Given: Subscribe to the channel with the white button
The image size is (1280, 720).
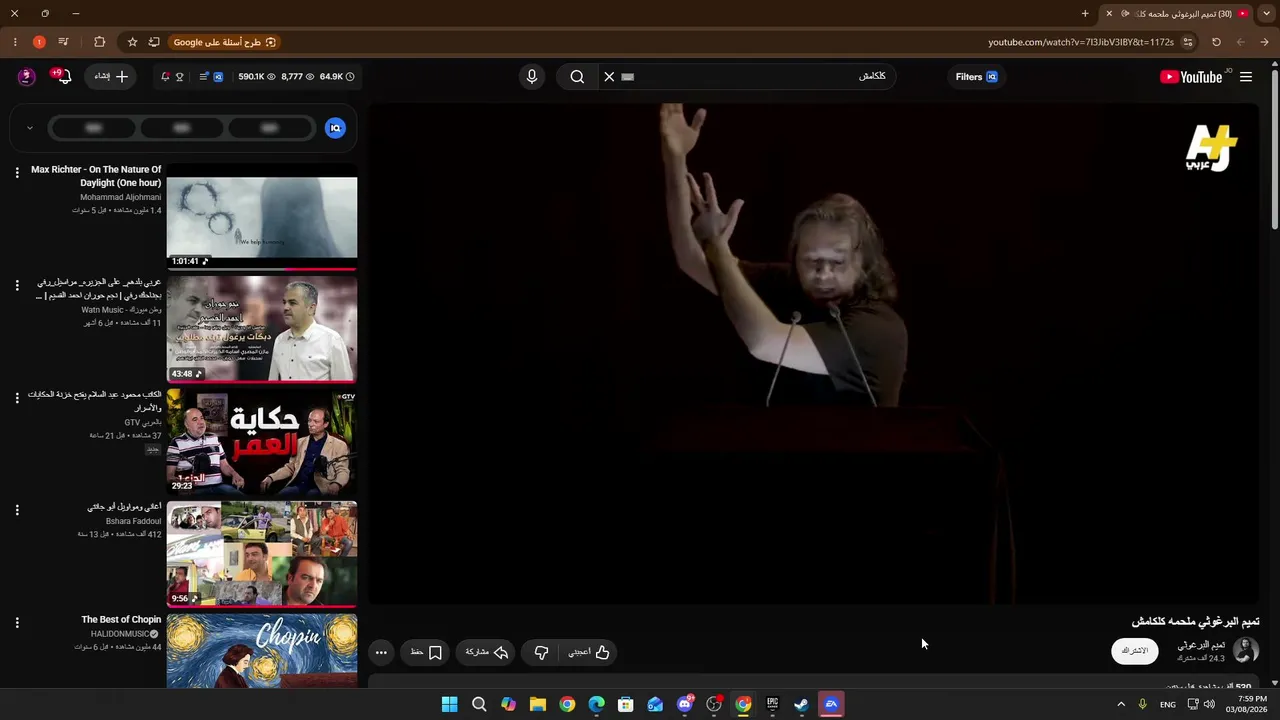Looking at the screenshot, I should pos(1135,651).
